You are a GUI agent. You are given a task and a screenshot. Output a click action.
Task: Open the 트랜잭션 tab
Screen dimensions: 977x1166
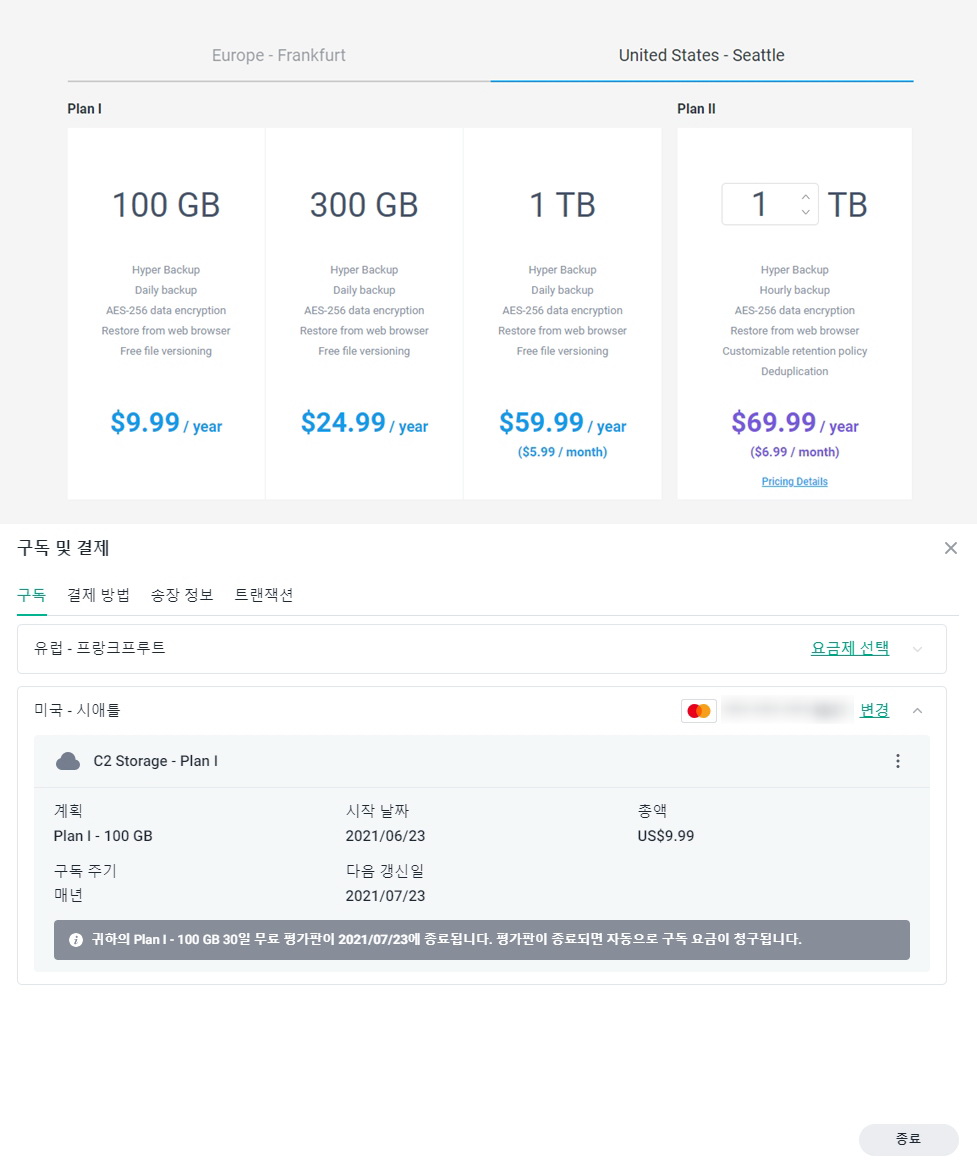tap(264, 595)
